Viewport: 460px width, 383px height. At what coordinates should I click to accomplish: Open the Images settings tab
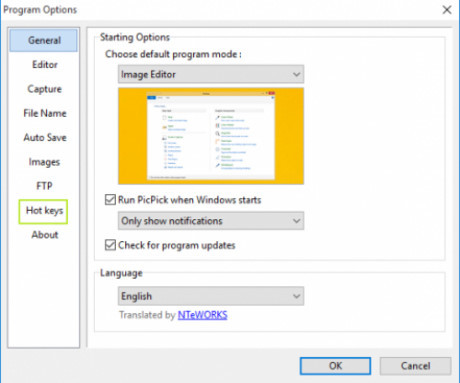pos(44,162)
